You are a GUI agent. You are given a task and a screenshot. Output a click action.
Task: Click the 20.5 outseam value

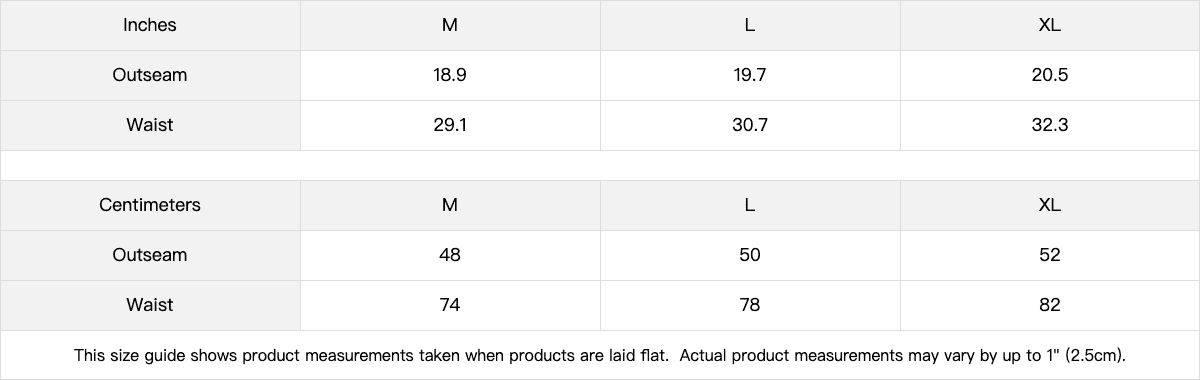point(1050,75)
